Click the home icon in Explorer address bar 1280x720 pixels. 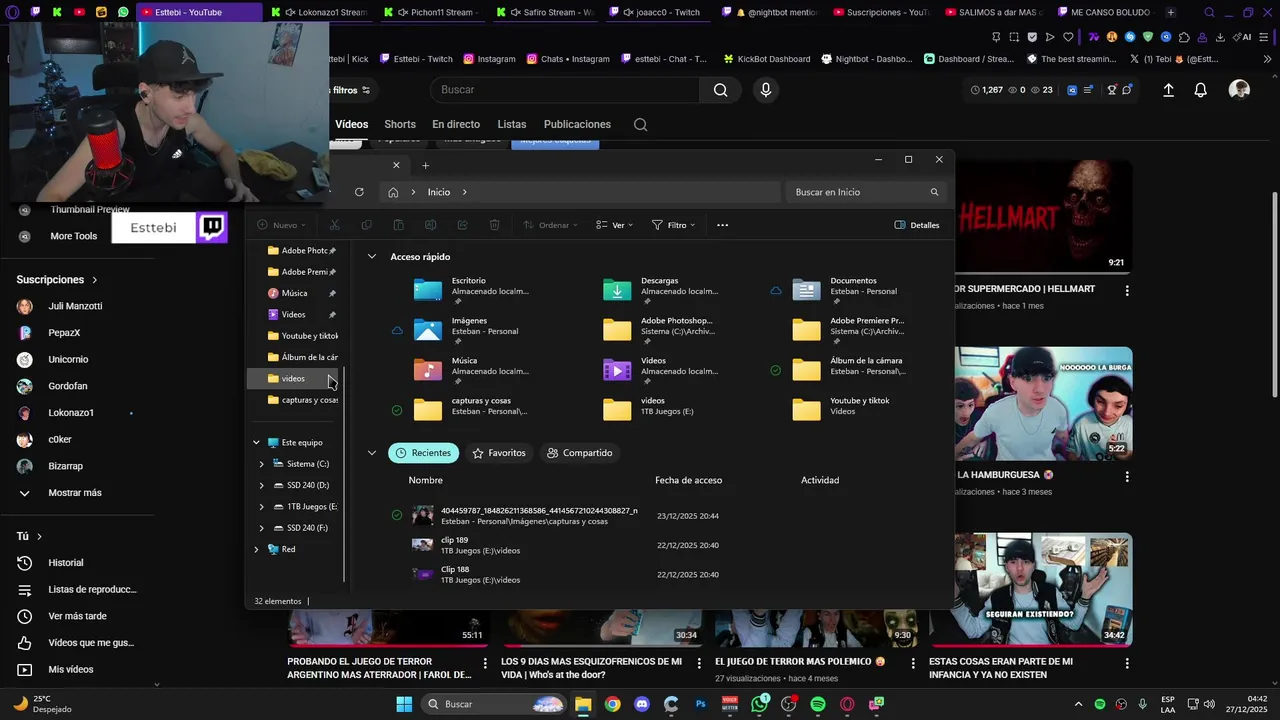click(393, 192)
